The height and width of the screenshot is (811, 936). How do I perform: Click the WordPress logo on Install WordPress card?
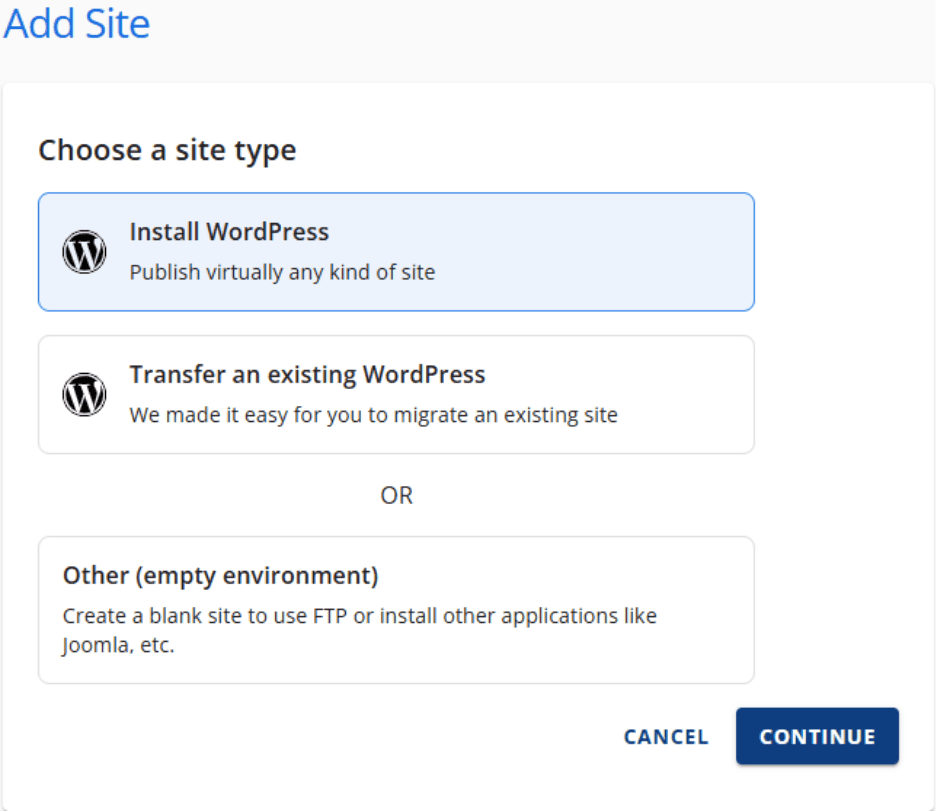point(85,252)
